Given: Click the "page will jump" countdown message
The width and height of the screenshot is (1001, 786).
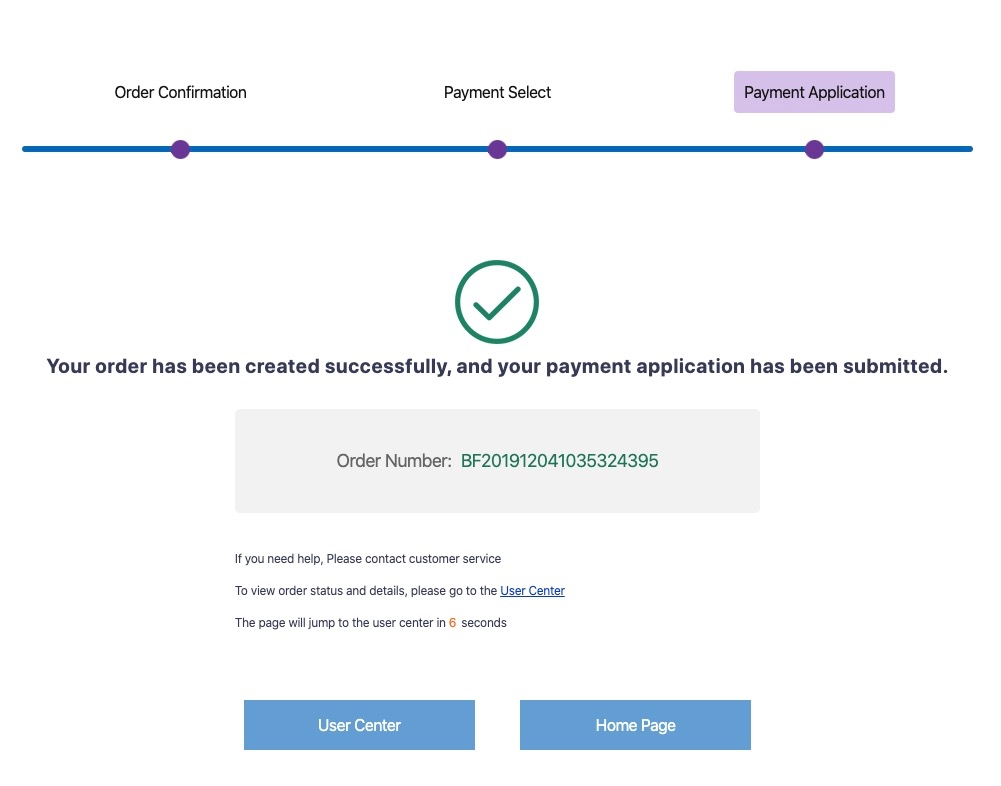Looking at the screenshot, I should [340, 623].
